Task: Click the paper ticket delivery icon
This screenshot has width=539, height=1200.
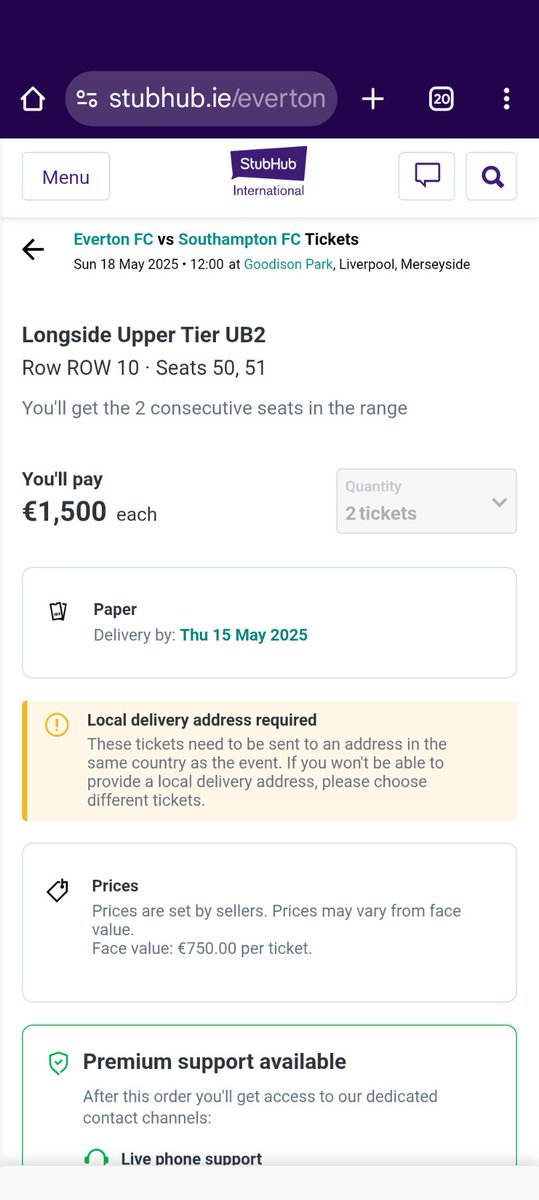Action: click(x=58, y=611)
